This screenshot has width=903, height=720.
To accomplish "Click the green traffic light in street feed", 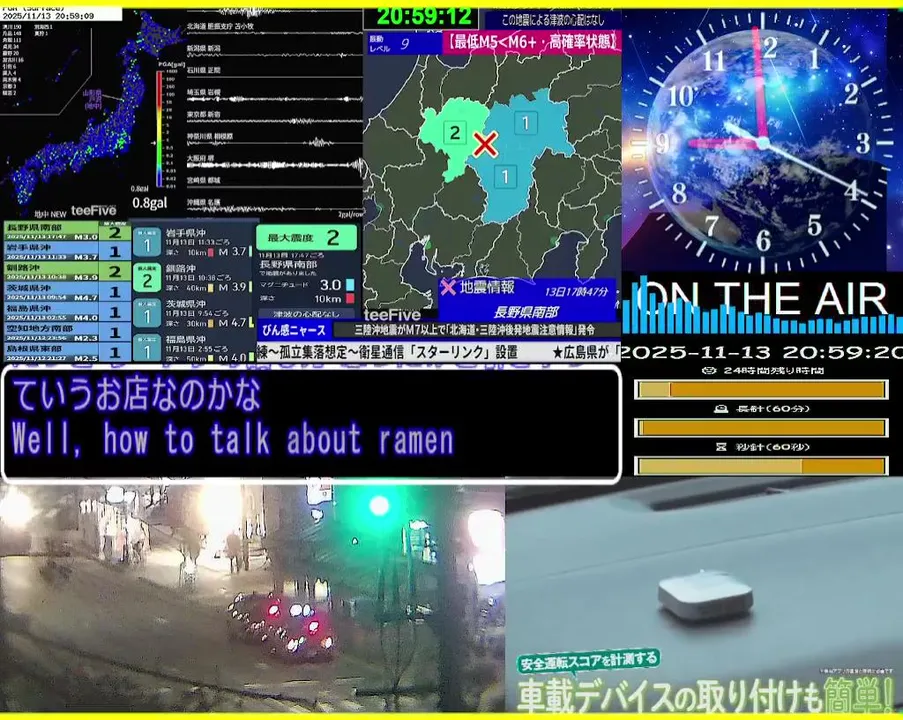I will 379,506.
